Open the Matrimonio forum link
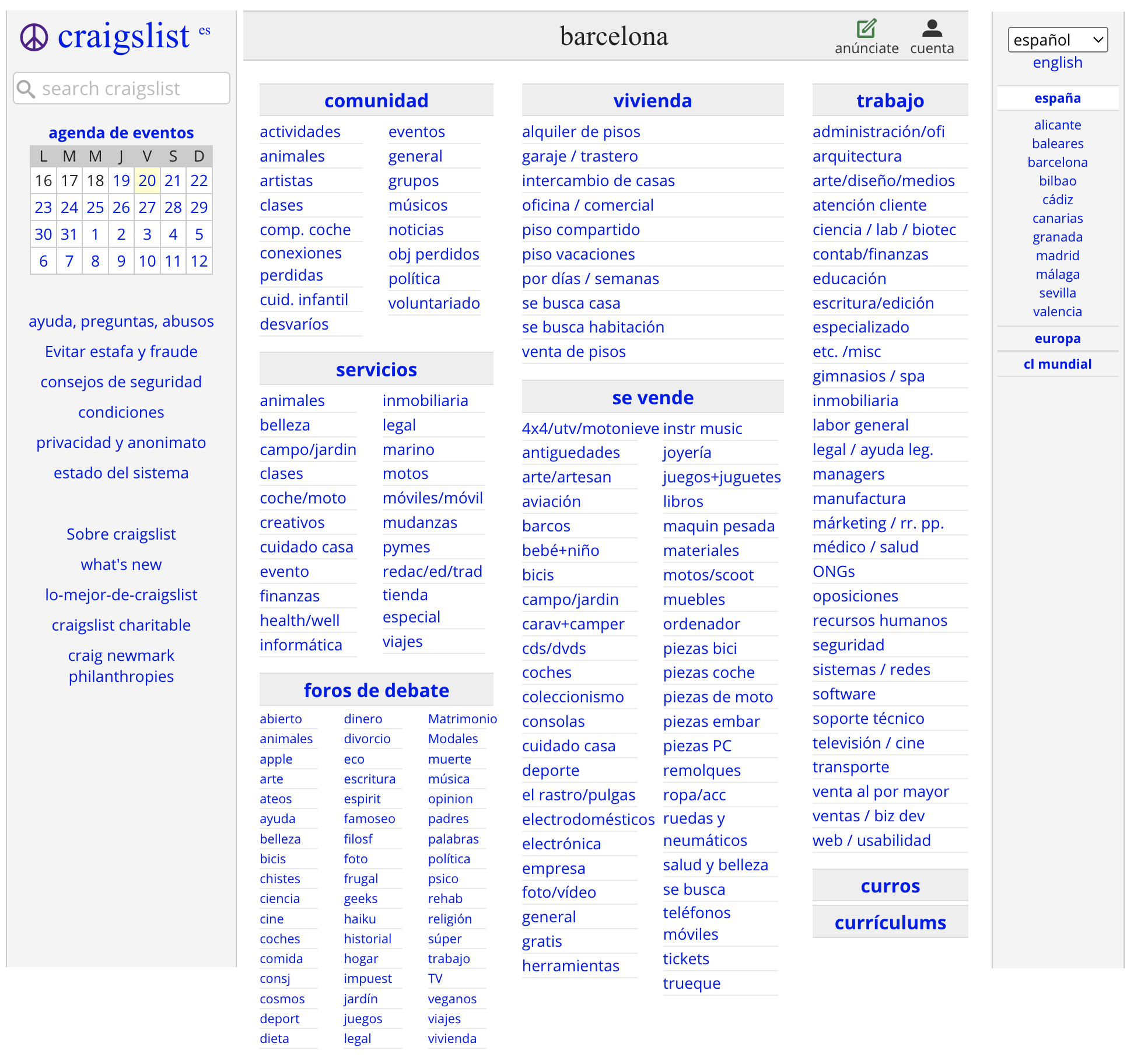This screenshot has width=1134, height=1064. 463,719
